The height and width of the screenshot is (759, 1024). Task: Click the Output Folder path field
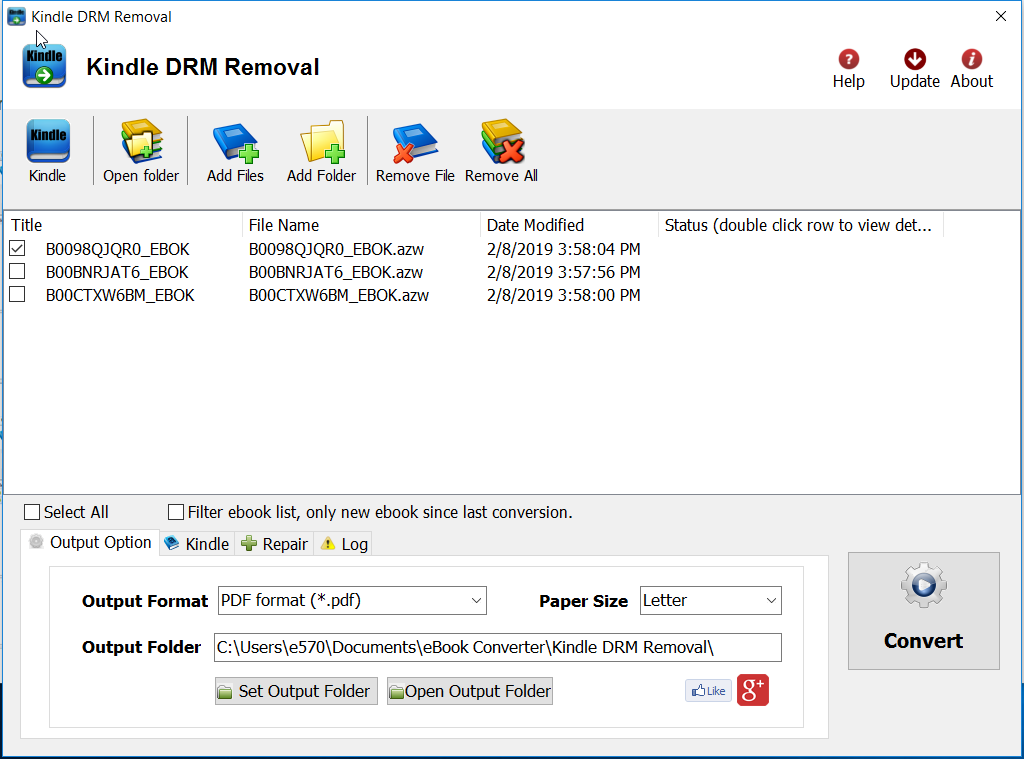498,647
